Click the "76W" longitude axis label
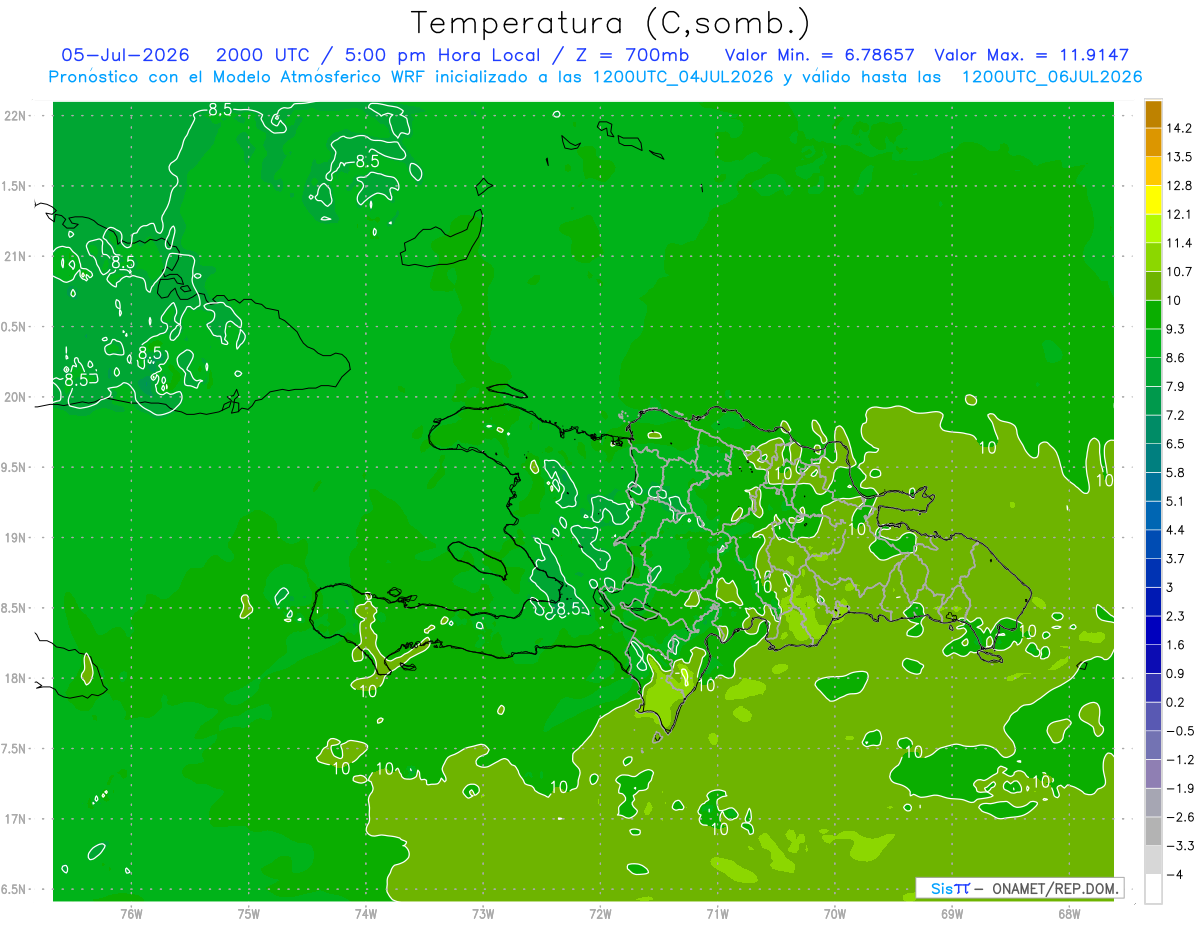The image size is (1200, 927). pos(131,913)
